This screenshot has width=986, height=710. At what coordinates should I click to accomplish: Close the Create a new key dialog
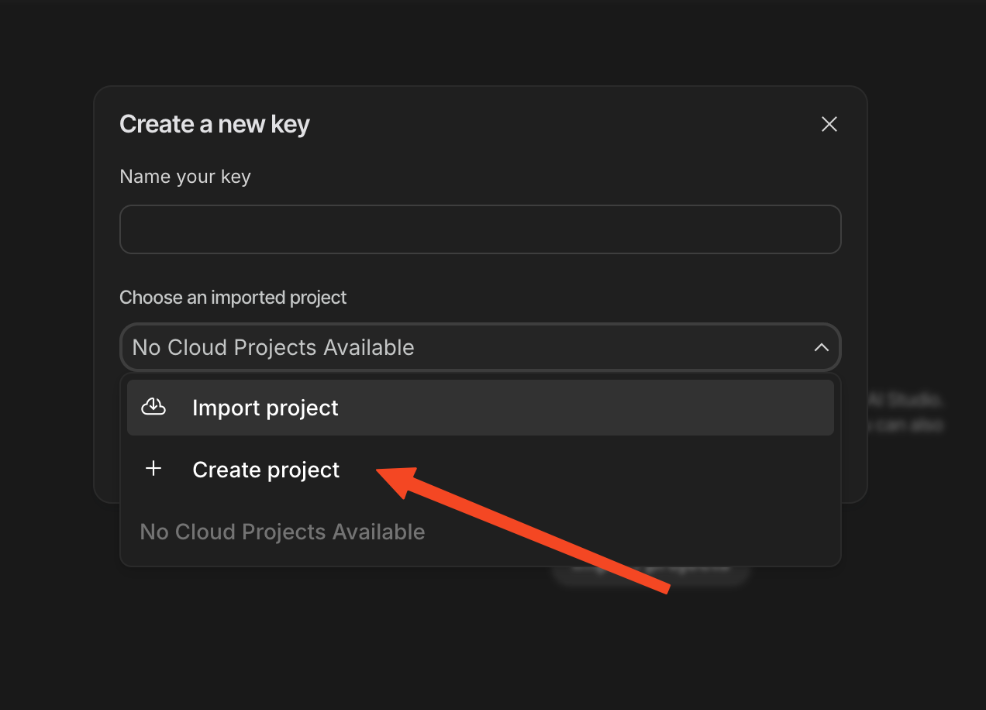829,124
